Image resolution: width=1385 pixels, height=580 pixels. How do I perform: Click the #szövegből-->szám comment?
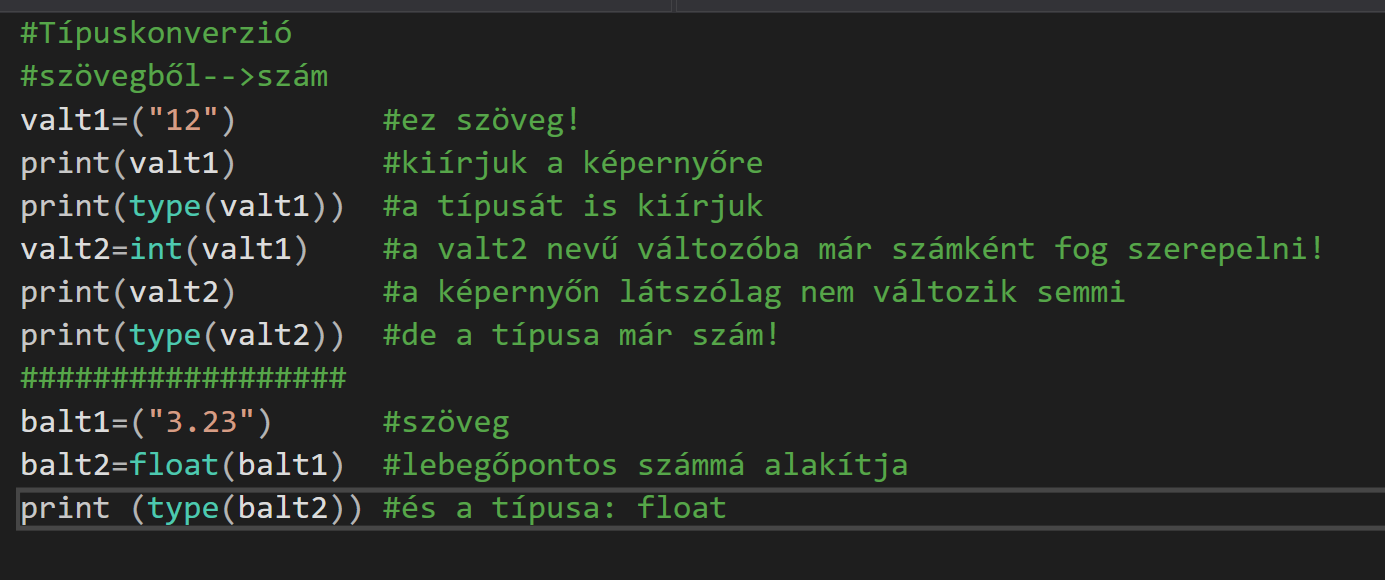(174, 76)
